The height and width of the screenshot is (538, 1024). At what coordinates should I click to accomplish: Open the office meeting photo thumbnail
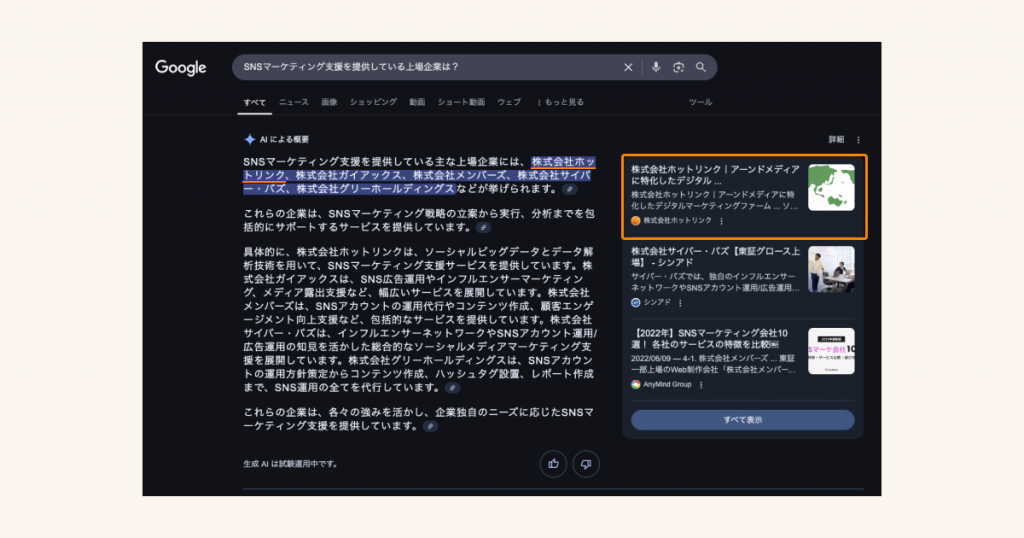pyautogui.click(x=831, y=269)
